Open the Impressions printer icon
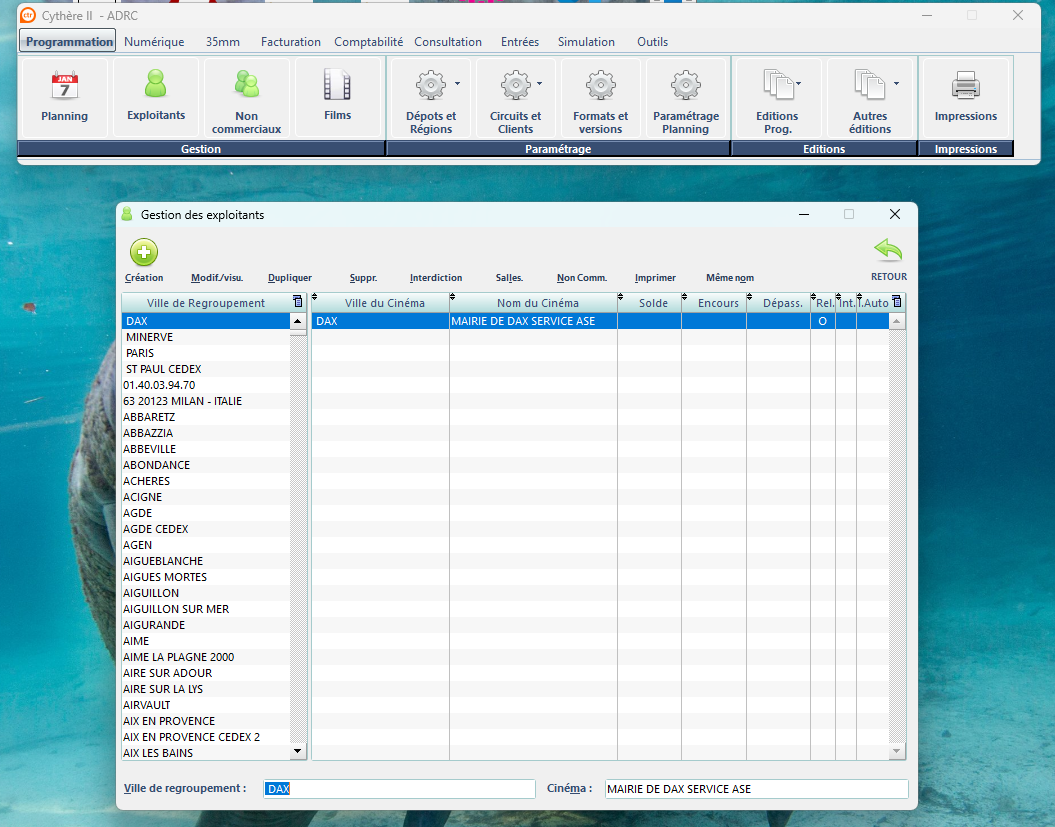 tap(965, 87)
